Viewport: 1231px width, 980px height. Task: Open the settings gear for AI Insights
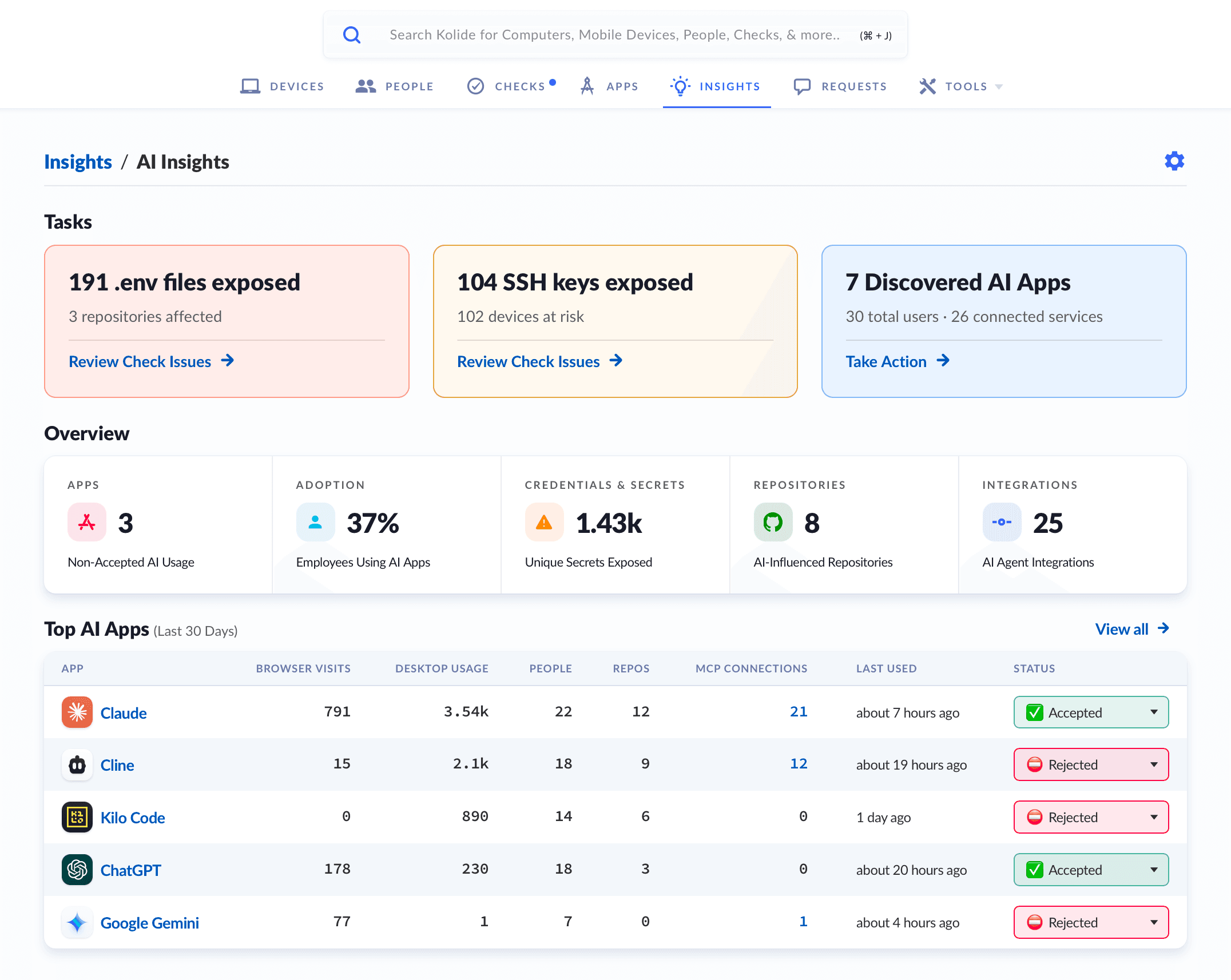(1174, 161)
